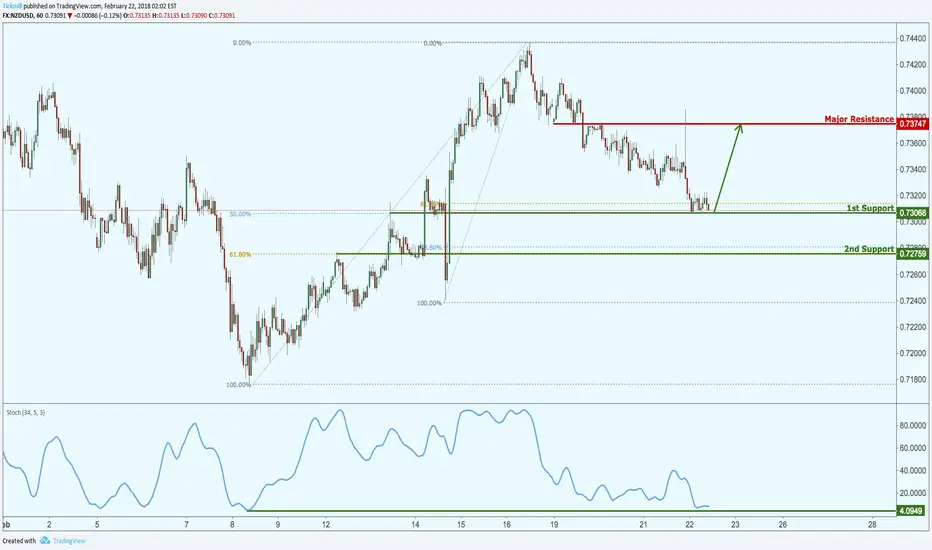Click date 8 on the time axis
Viewport: 932px width, 550px height.
click(232, 525)
